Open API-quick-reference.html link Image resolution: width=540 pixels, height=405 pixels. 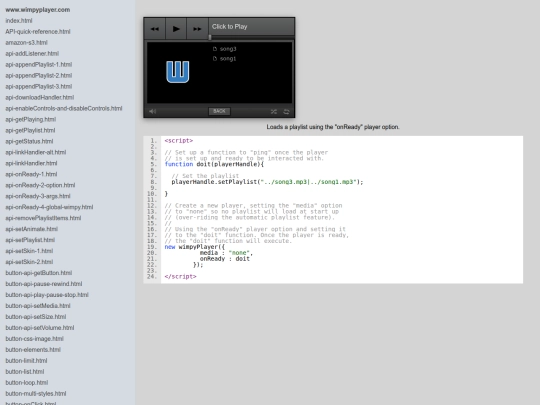(38, 32)
